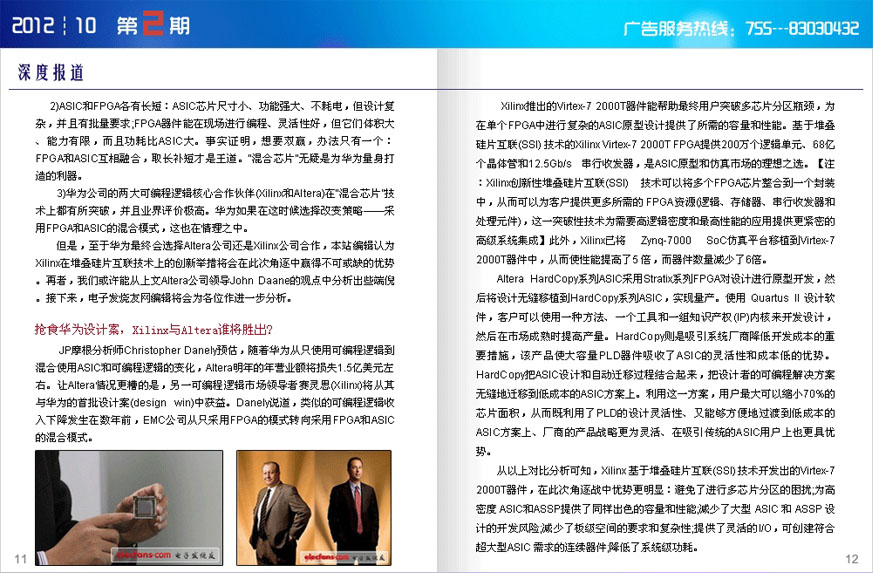Click the text 'Zynq-7000' on the right page
873x573 pixels.
tap(665, 241)
